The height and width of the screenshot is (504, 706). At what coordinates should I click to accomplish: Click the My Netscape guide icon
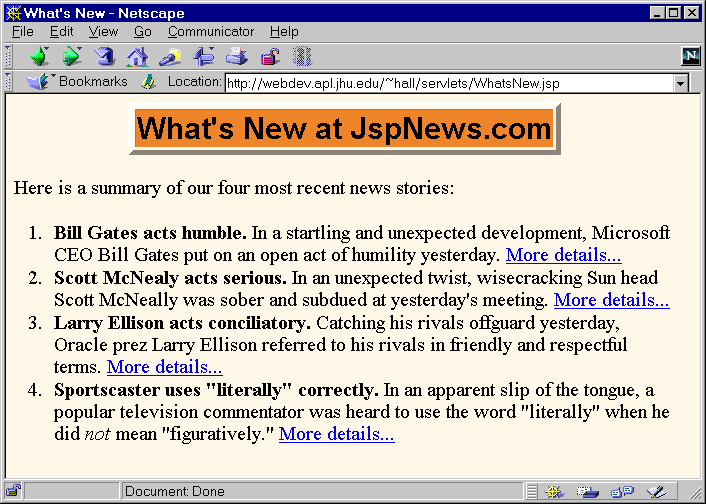click(x=204, y=56)
